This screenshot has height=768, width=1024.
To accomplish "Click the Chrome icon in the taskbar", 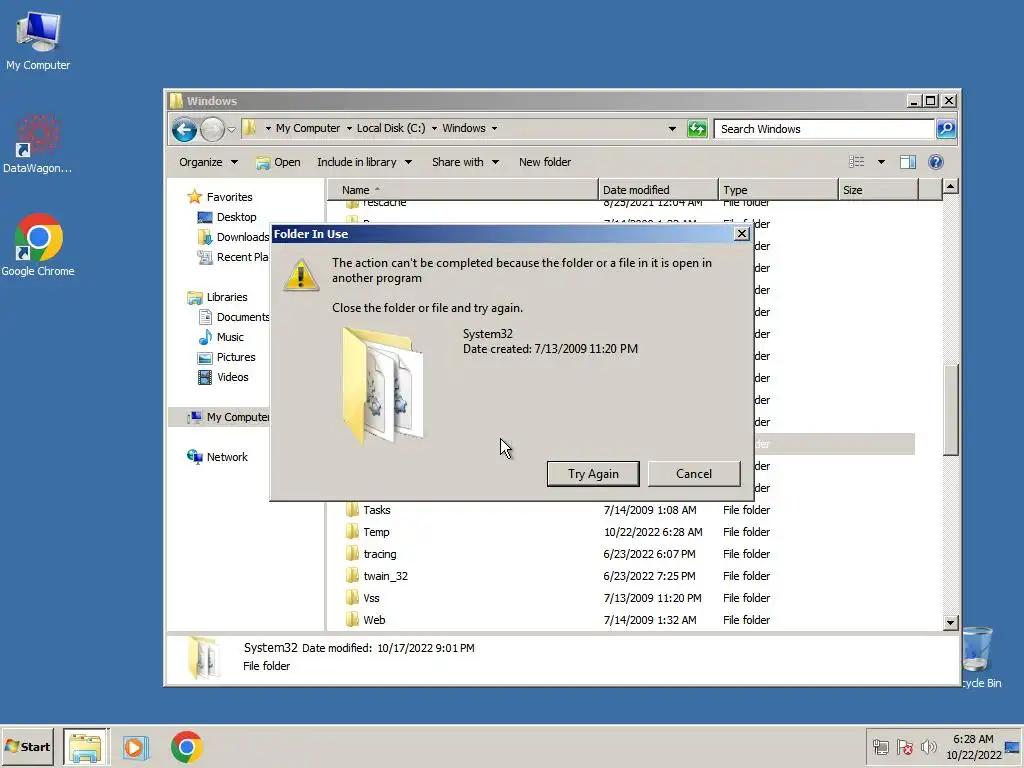I will pyautogui.click(x=187, y=747).
